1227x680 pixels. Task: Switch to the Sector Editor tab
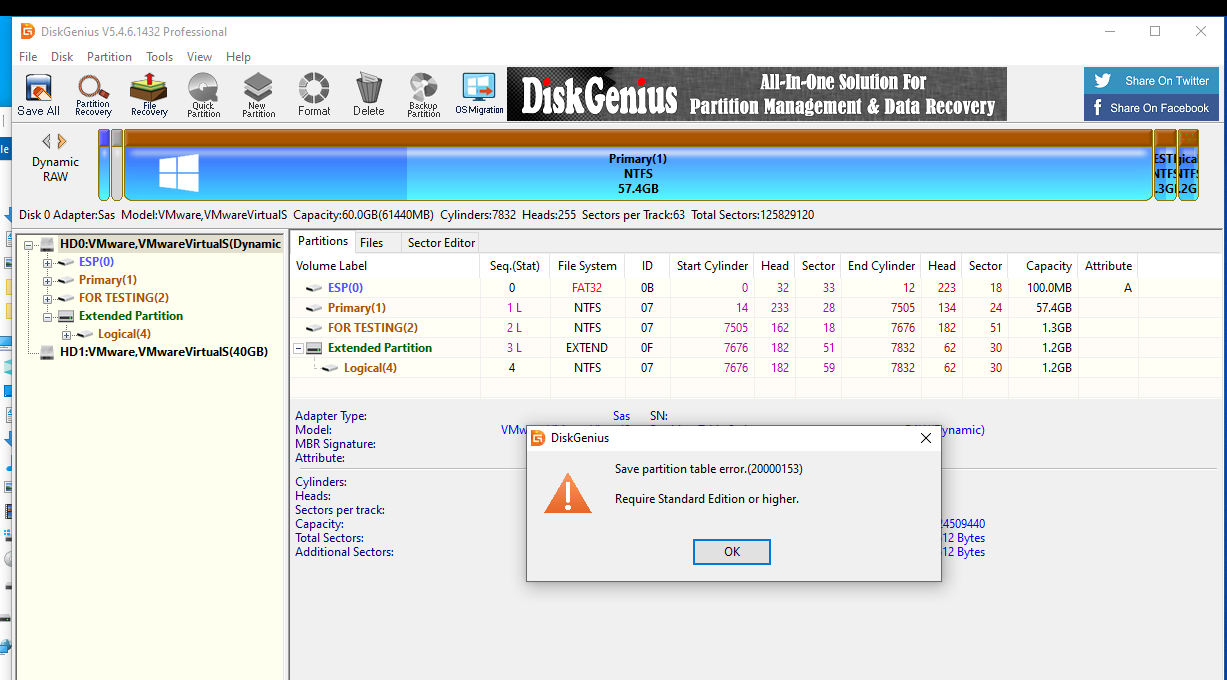point(441,242)
